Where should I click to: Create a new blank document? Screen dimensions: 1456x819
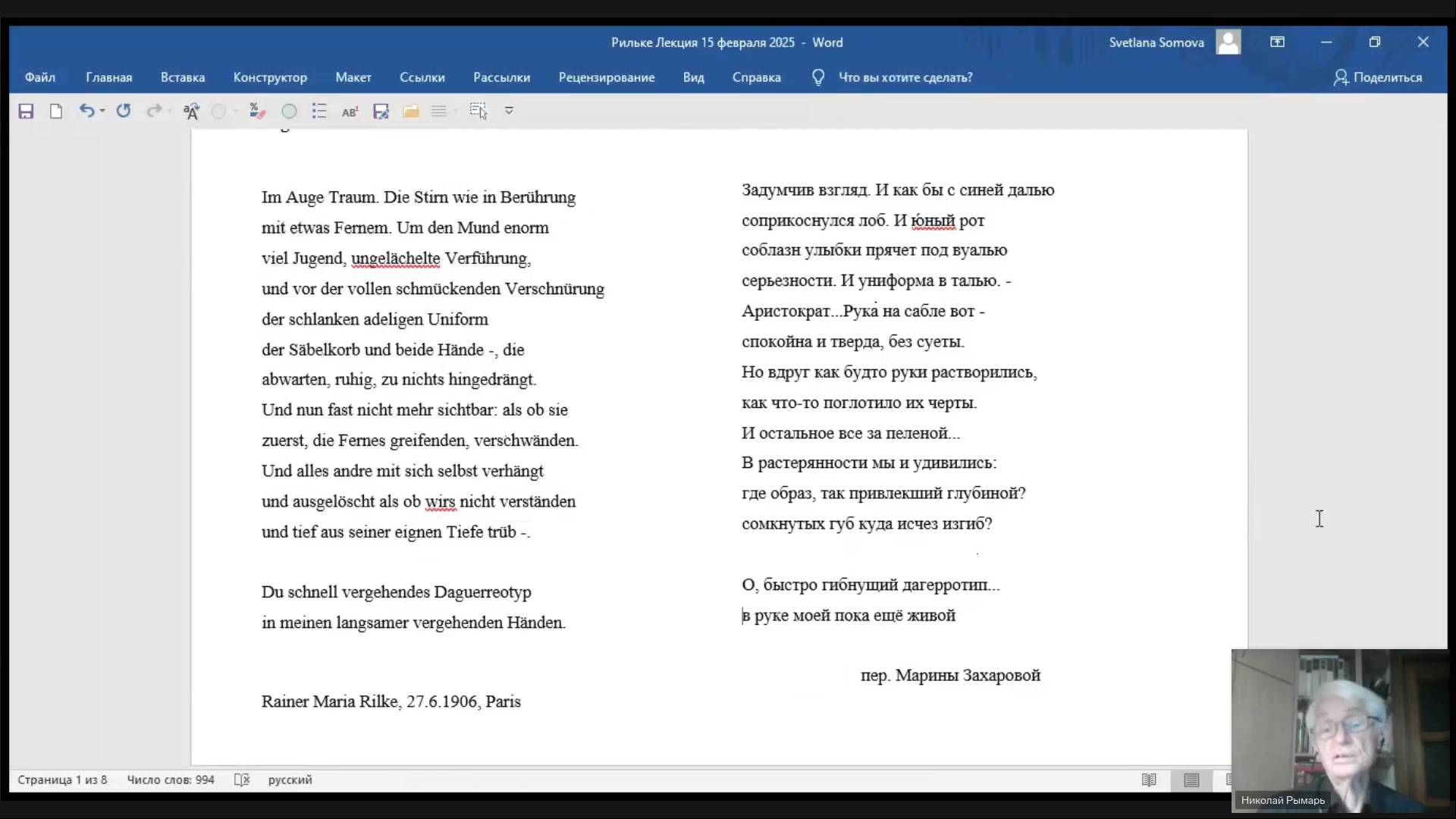(x=55, y=111)
